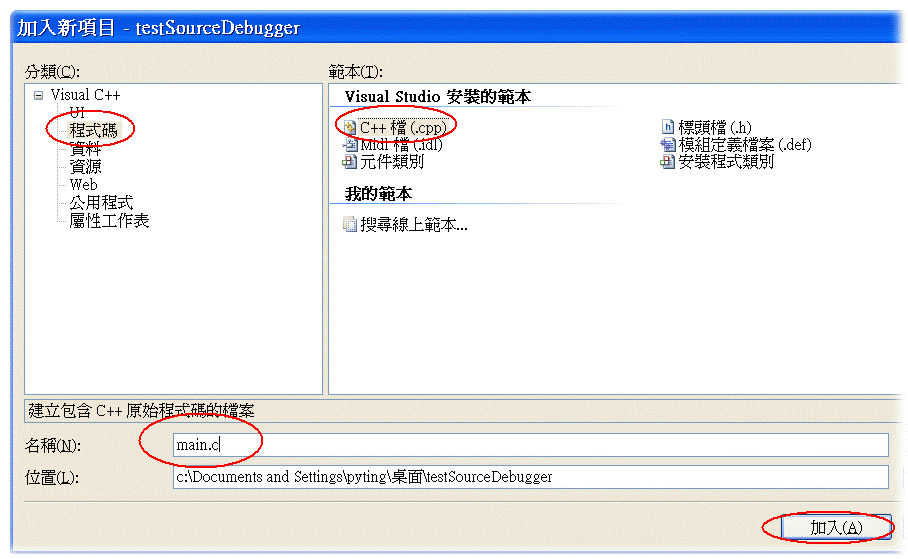Select the 資源 category

(85, 167)
